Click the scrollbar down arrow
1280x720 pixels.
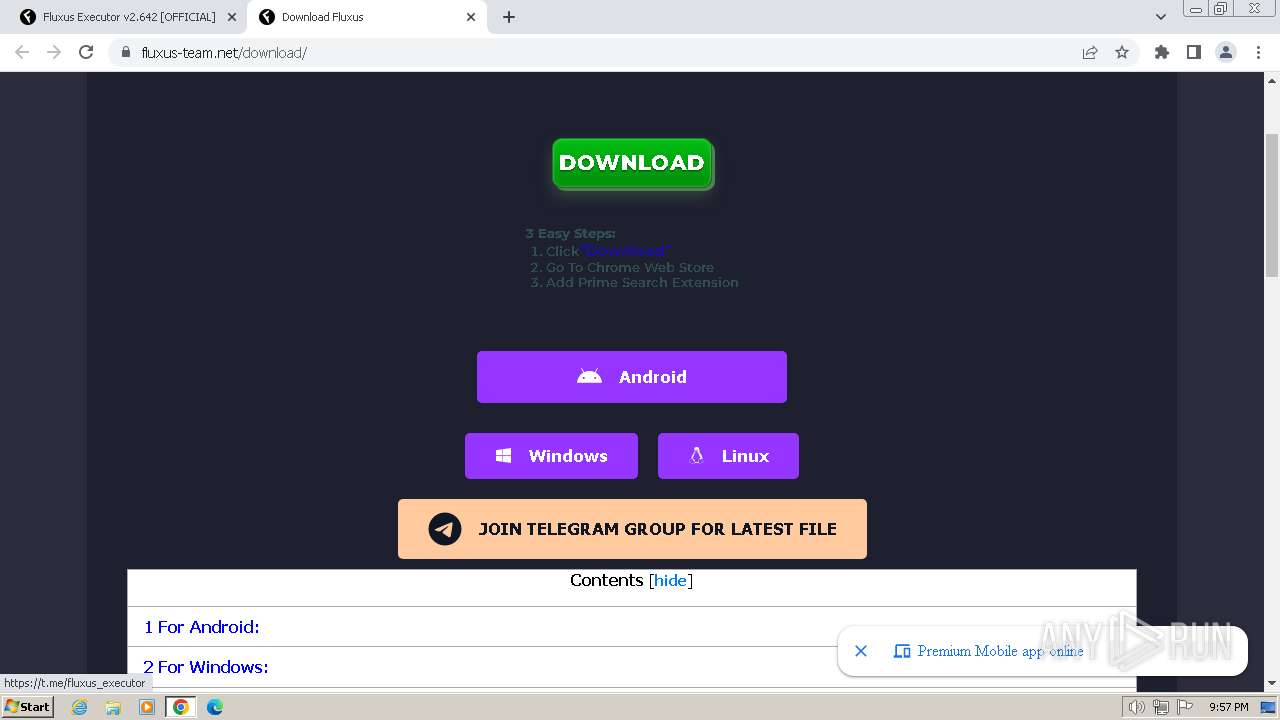click(1272, 683)
